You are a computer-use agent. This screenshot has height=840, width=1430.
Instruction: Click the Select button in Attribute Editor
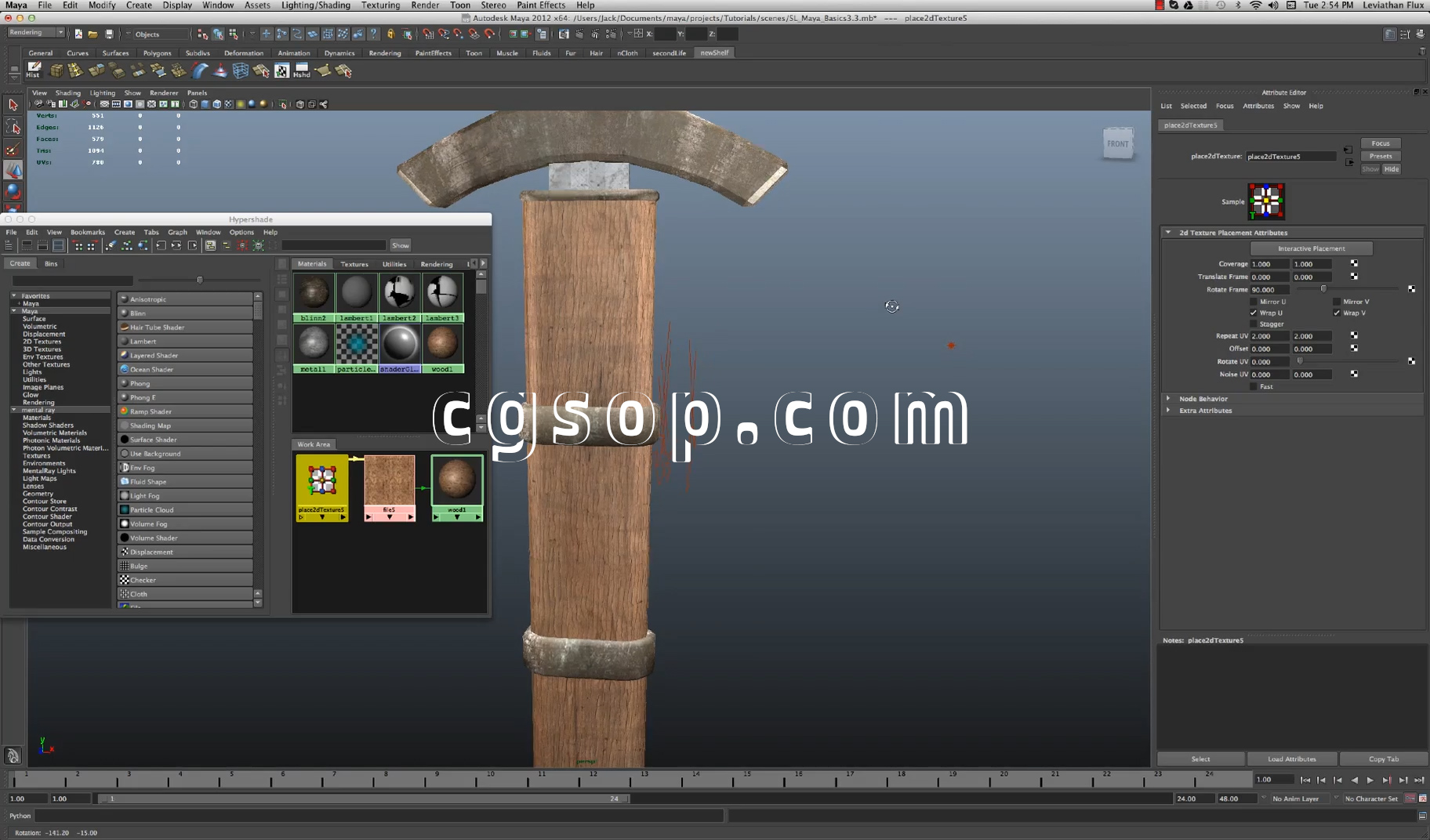coord(1200,759)
